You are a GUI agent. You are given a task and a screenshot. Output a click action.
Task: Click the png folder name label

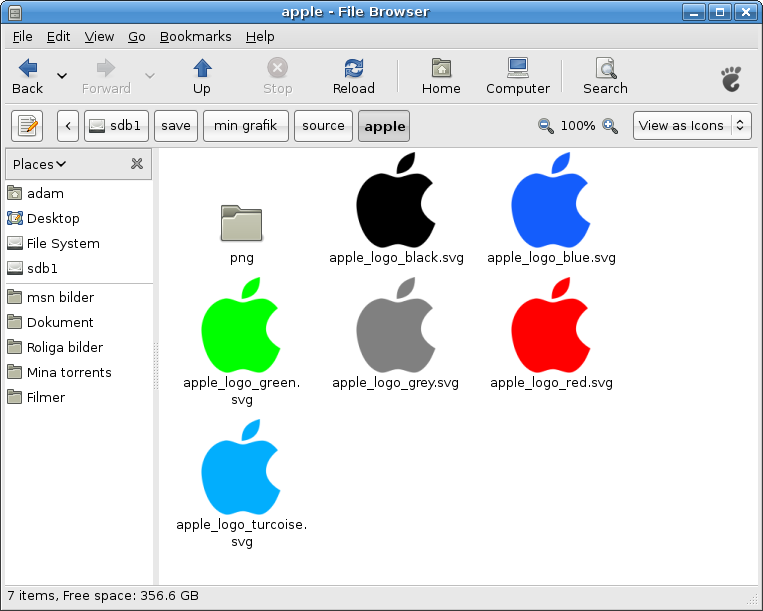tap(242, 258)
